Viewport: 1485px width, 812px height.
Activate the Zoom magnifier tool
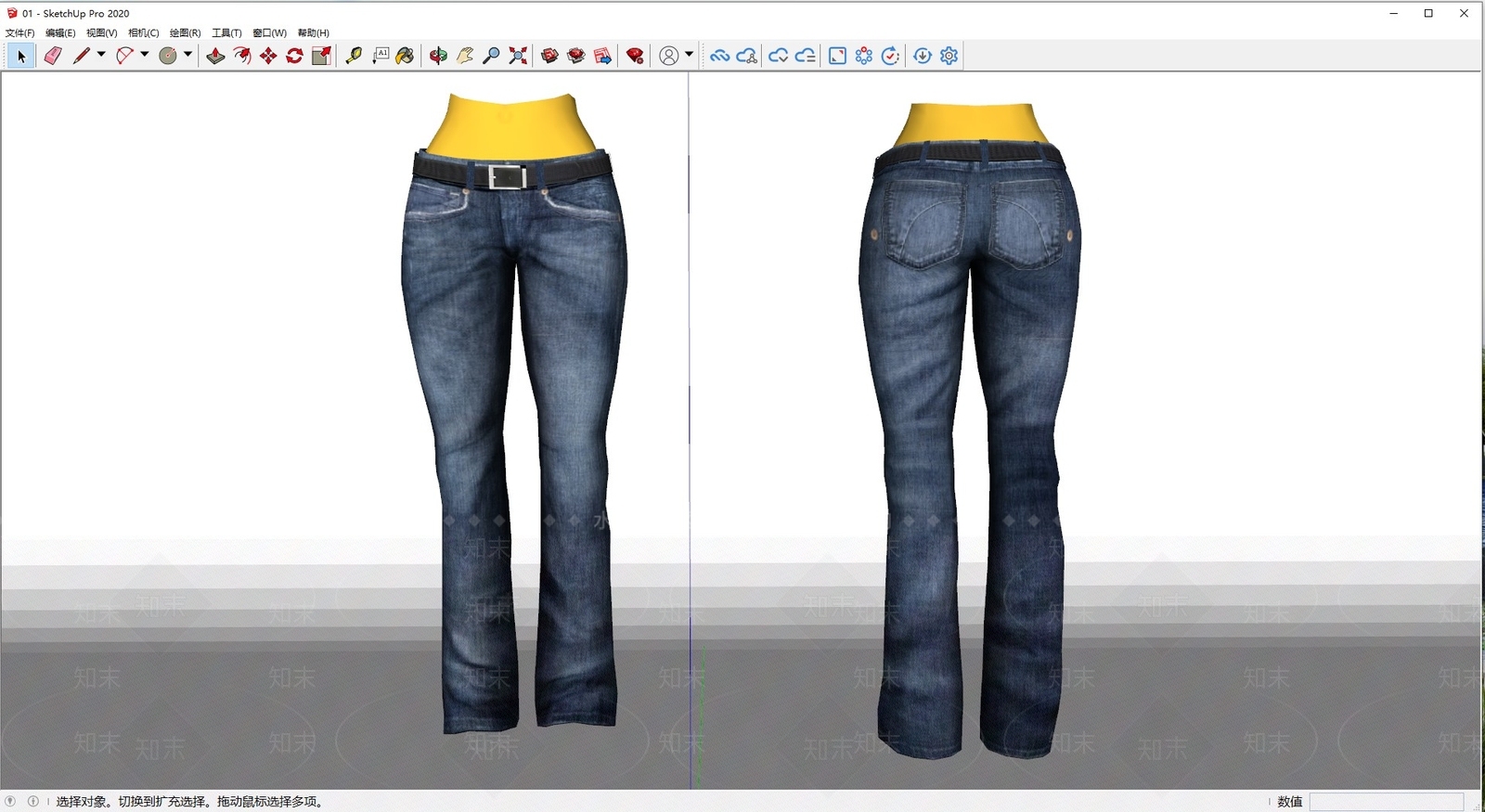click(x=491, y=56)
